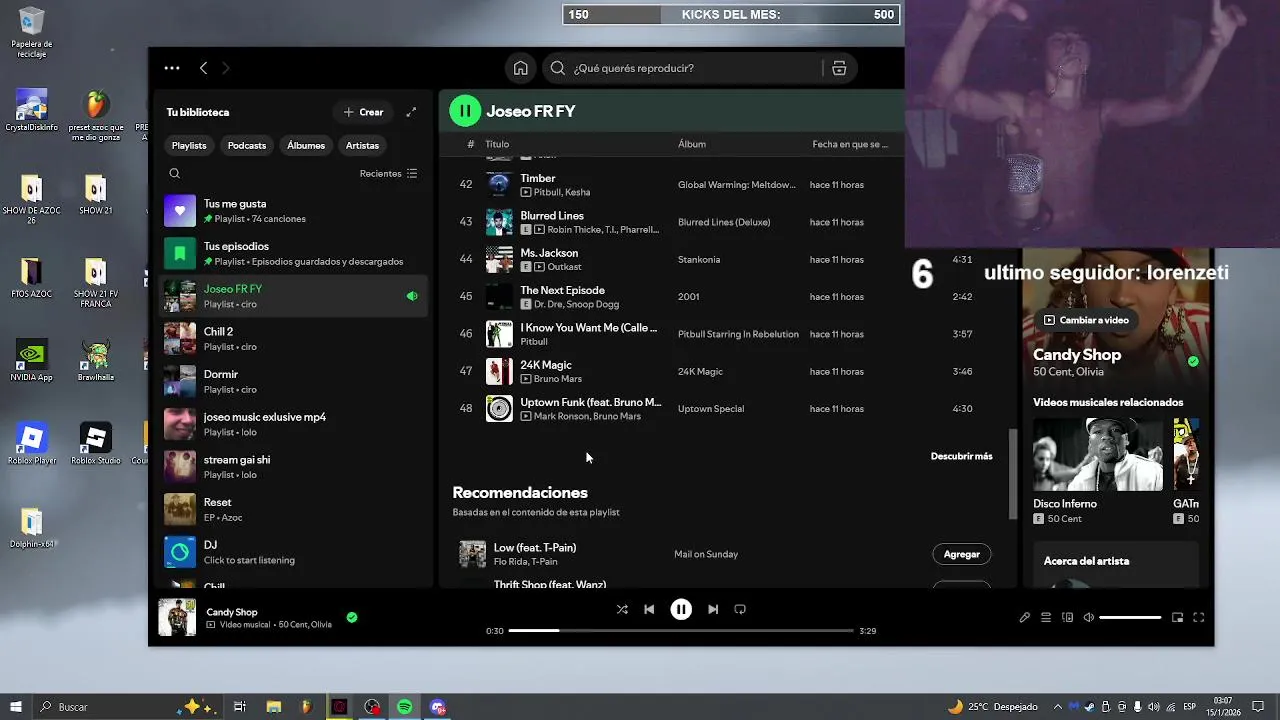Expand Tu biblioteca to full screen
The width and height of the screenshot is (1280, 720).
[411, 112]
